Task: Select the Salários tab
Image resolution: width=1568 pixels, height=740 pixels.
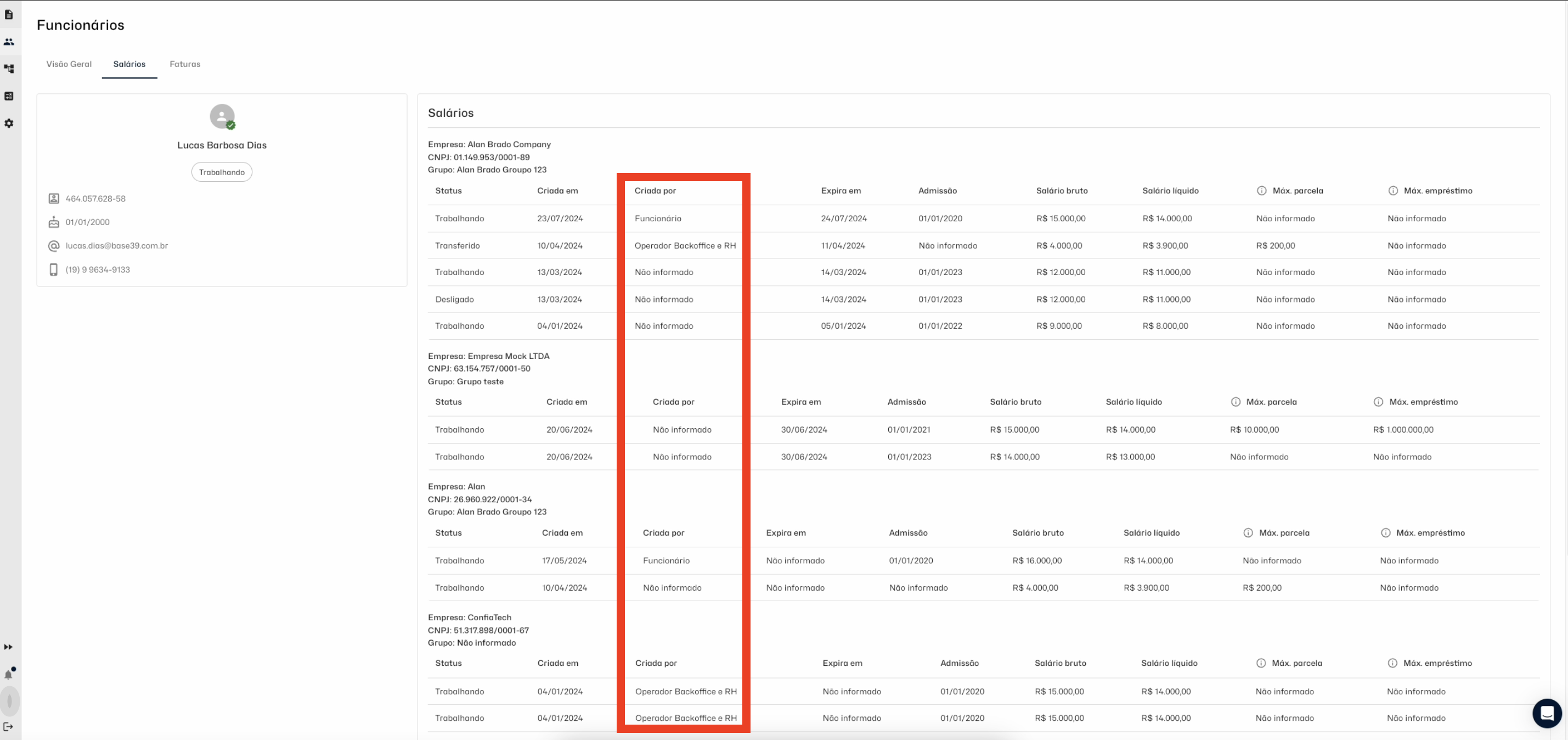Action: 129,64
